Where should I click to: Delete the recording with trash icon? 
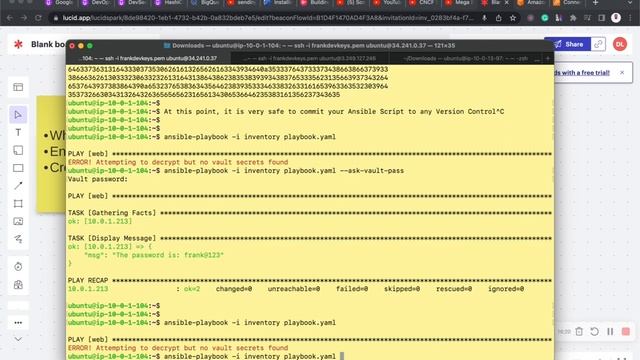579,331
